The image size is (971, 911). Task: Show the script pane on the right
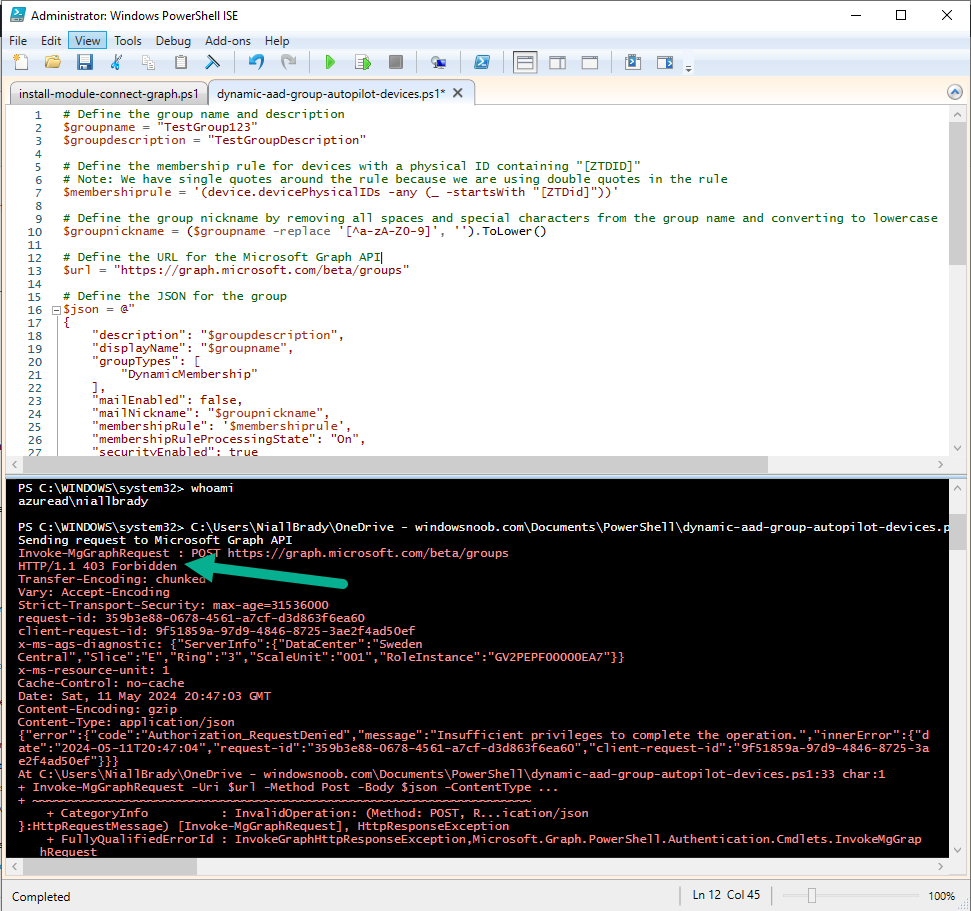[557, 63]
